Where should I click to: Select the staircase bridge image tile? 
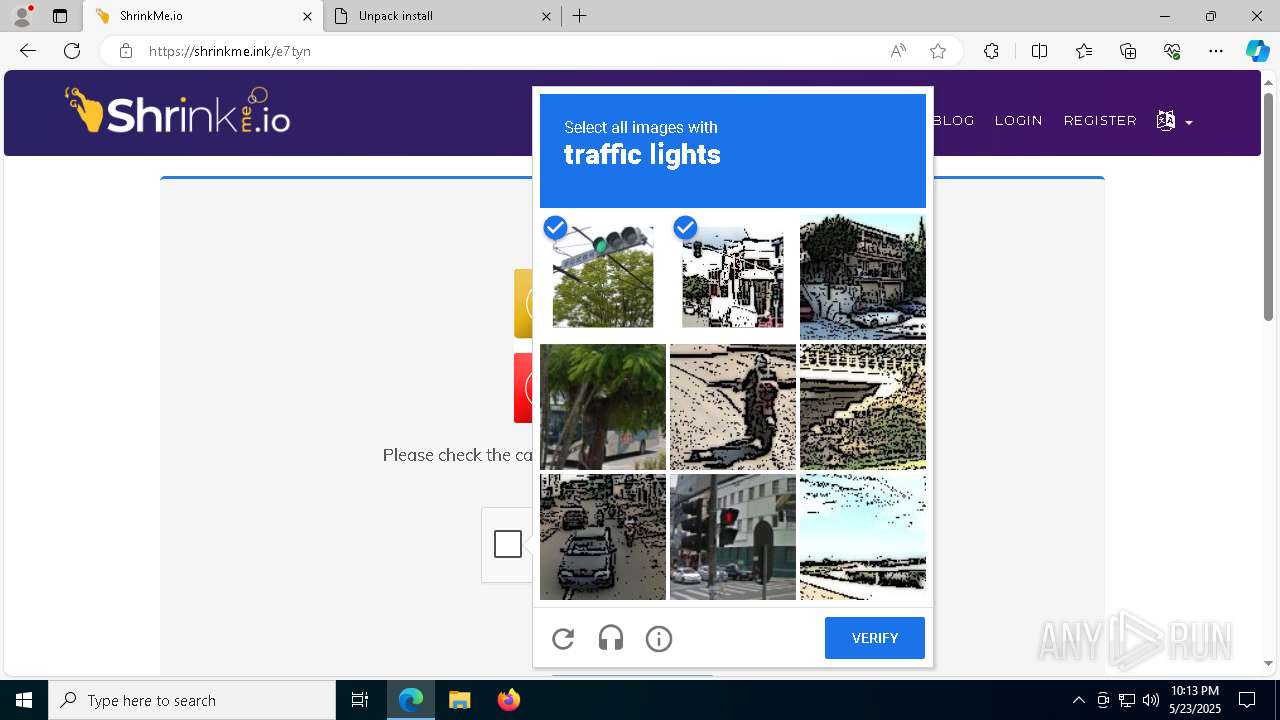point(863,407)
